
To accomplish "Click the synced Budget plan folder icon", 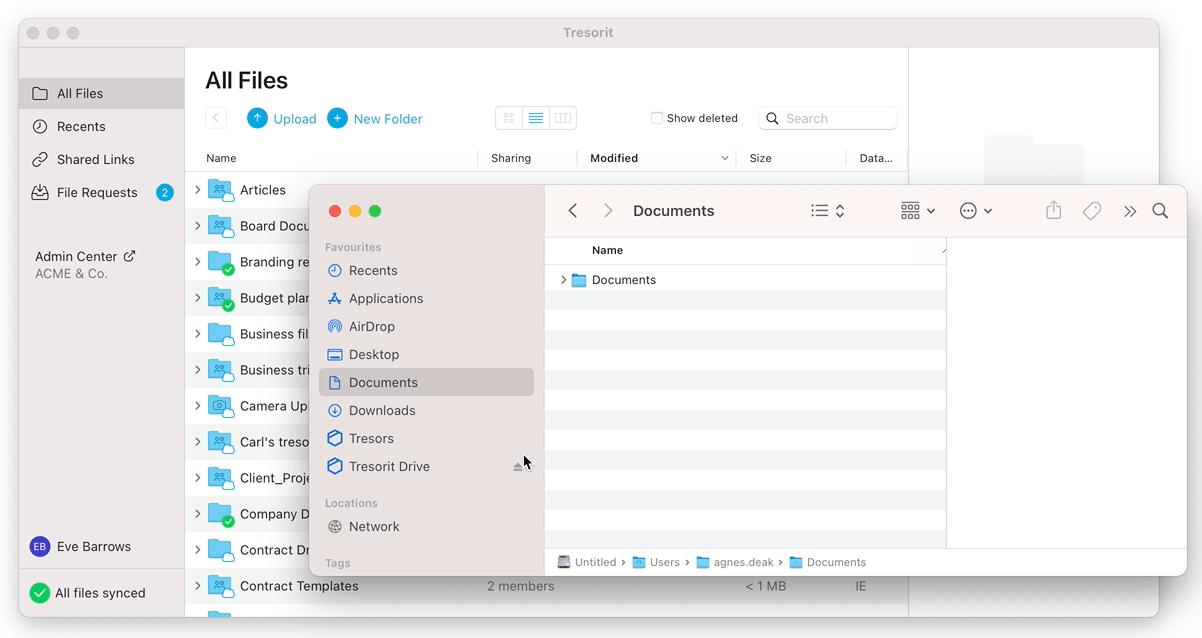I will (220, 298).
